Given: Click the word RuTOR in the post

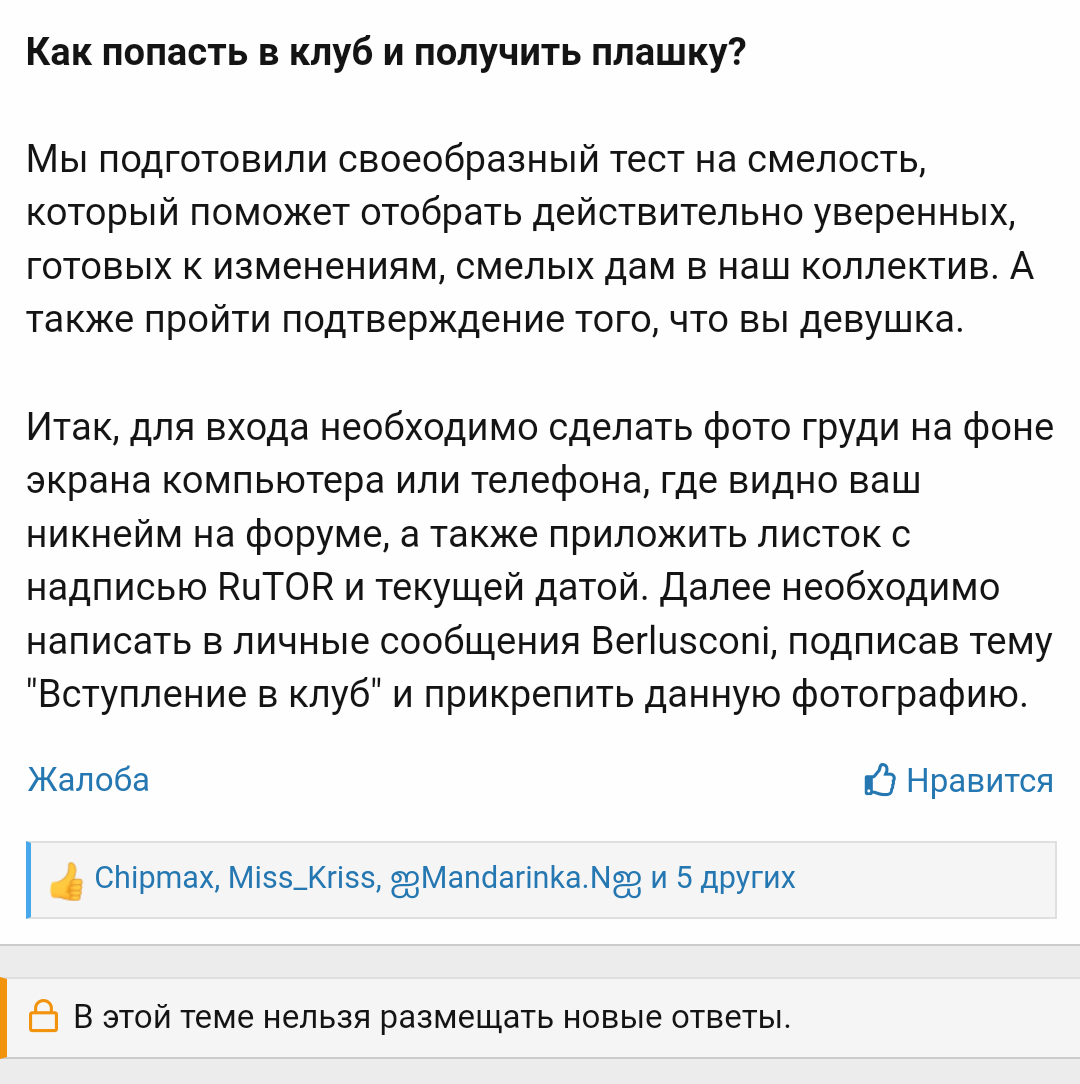Looking at the screenshot, I should coord(275,587).
